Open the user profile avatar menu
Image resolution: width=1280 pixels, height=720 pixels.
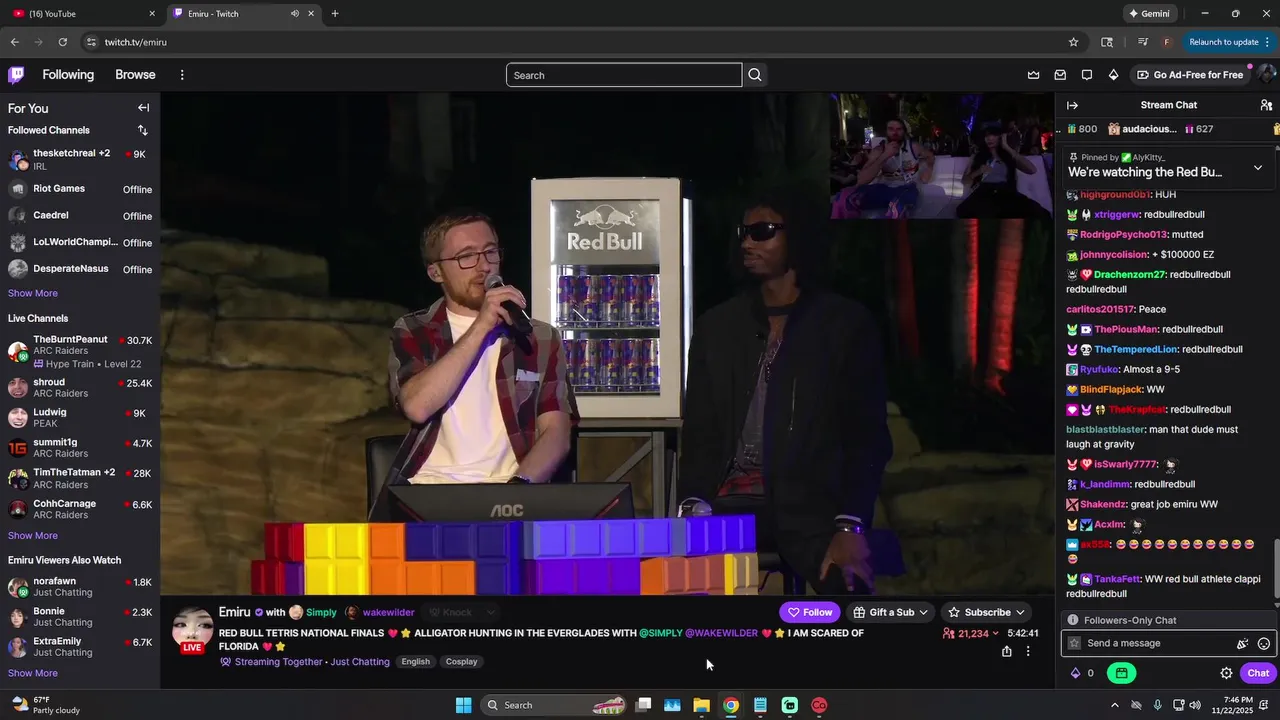(1266, 75)
